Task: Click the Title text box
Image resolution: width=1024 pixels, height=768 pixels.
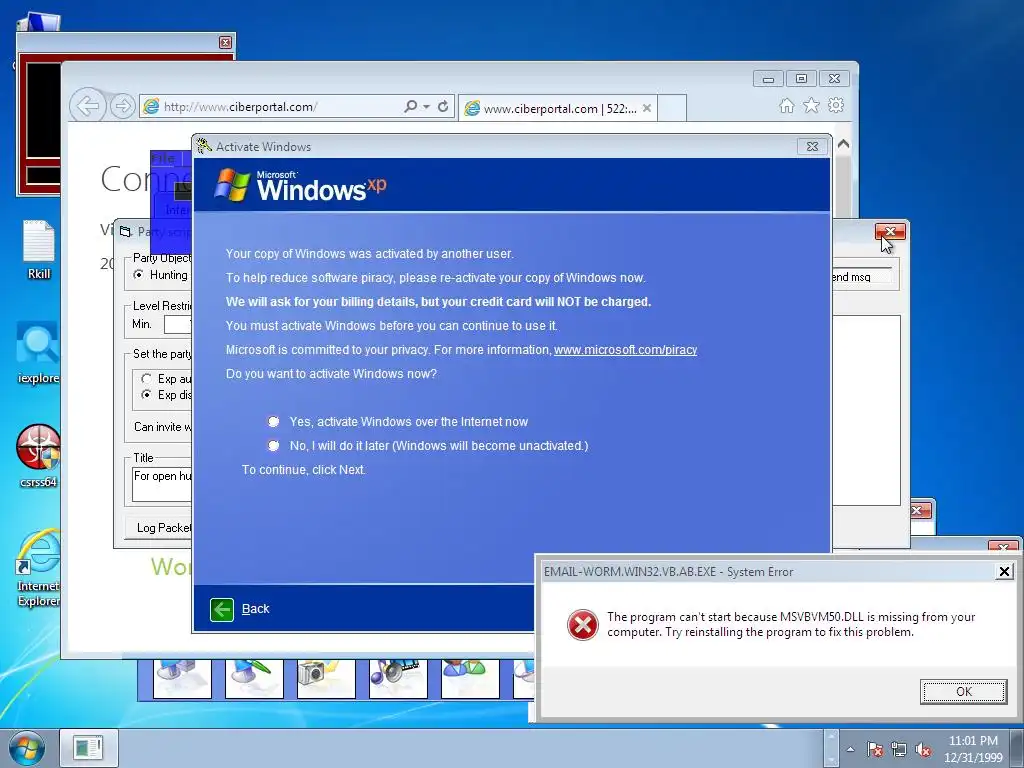Action: click(162, 484)
